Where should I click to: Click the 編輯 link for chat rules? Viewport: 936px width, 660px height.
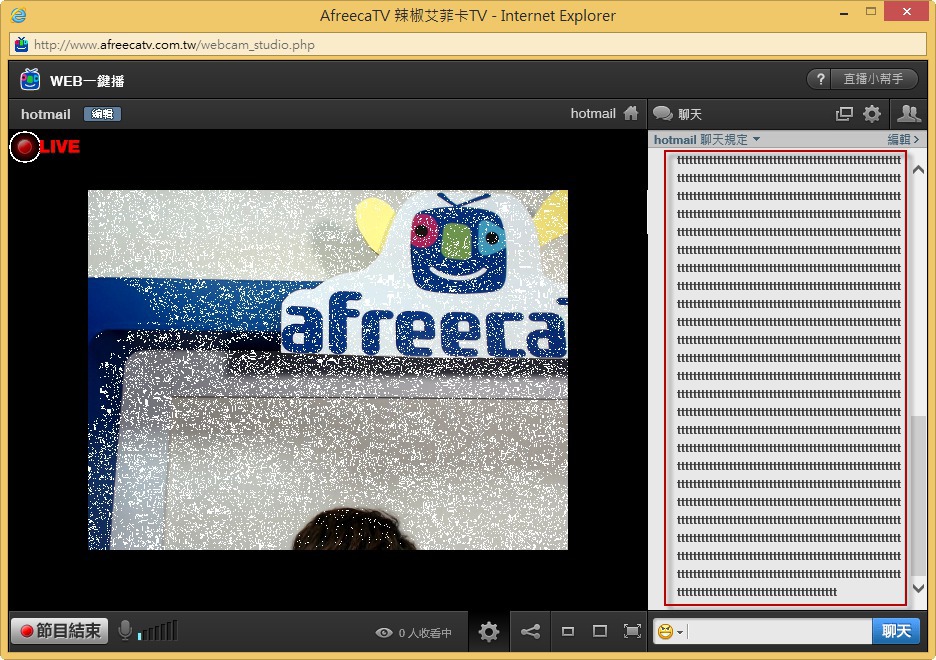pyautogui.click(x=903, y=140)
